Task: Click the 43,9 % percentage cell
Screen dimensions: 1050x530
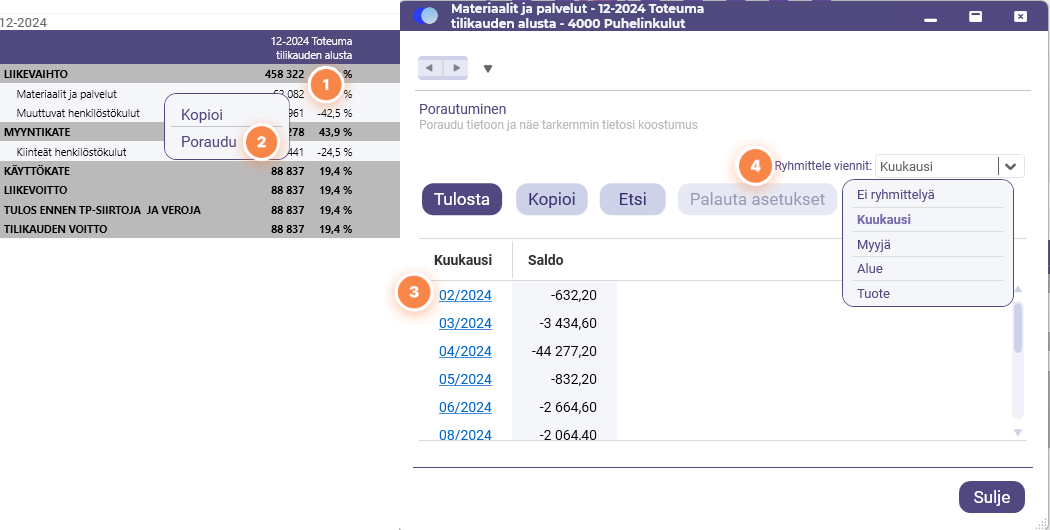Action: click(x=336, y=132)
